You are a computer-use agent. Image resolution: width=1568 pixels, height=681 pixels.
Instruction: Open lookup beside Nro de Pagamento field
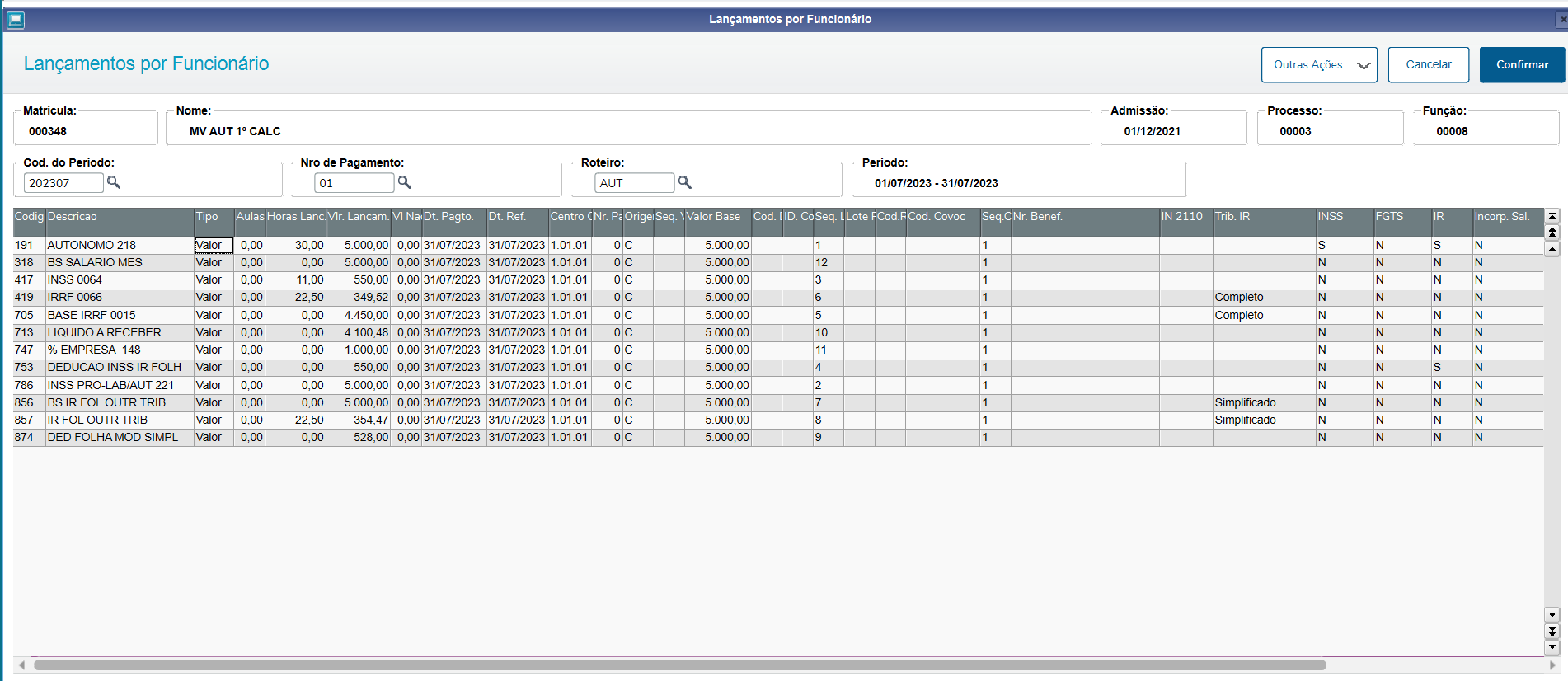[404, 182]
